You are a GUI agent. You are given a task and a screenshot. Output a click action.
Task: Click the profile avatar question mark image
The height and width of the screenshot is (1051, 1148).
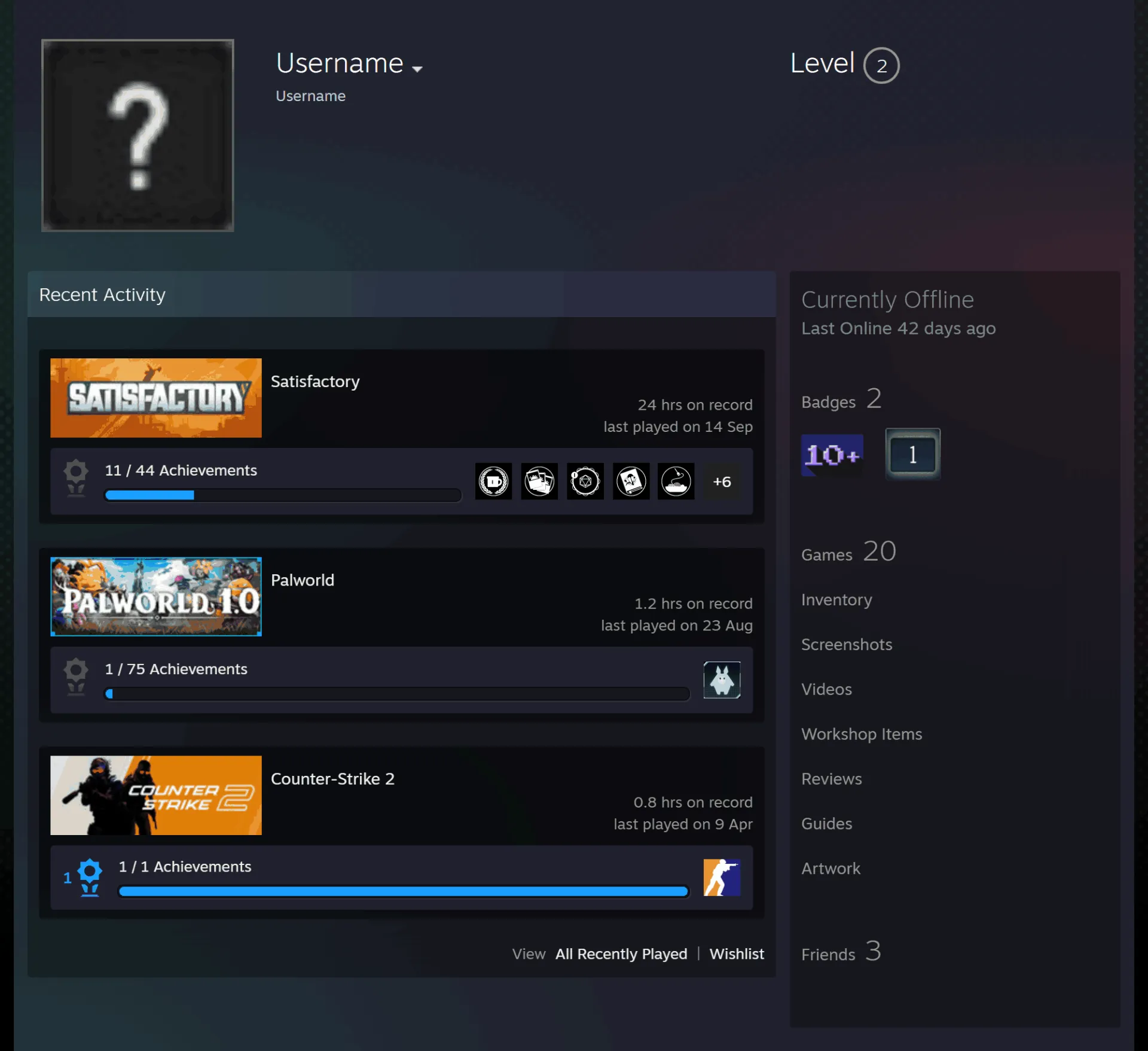[x=138, y=135]
